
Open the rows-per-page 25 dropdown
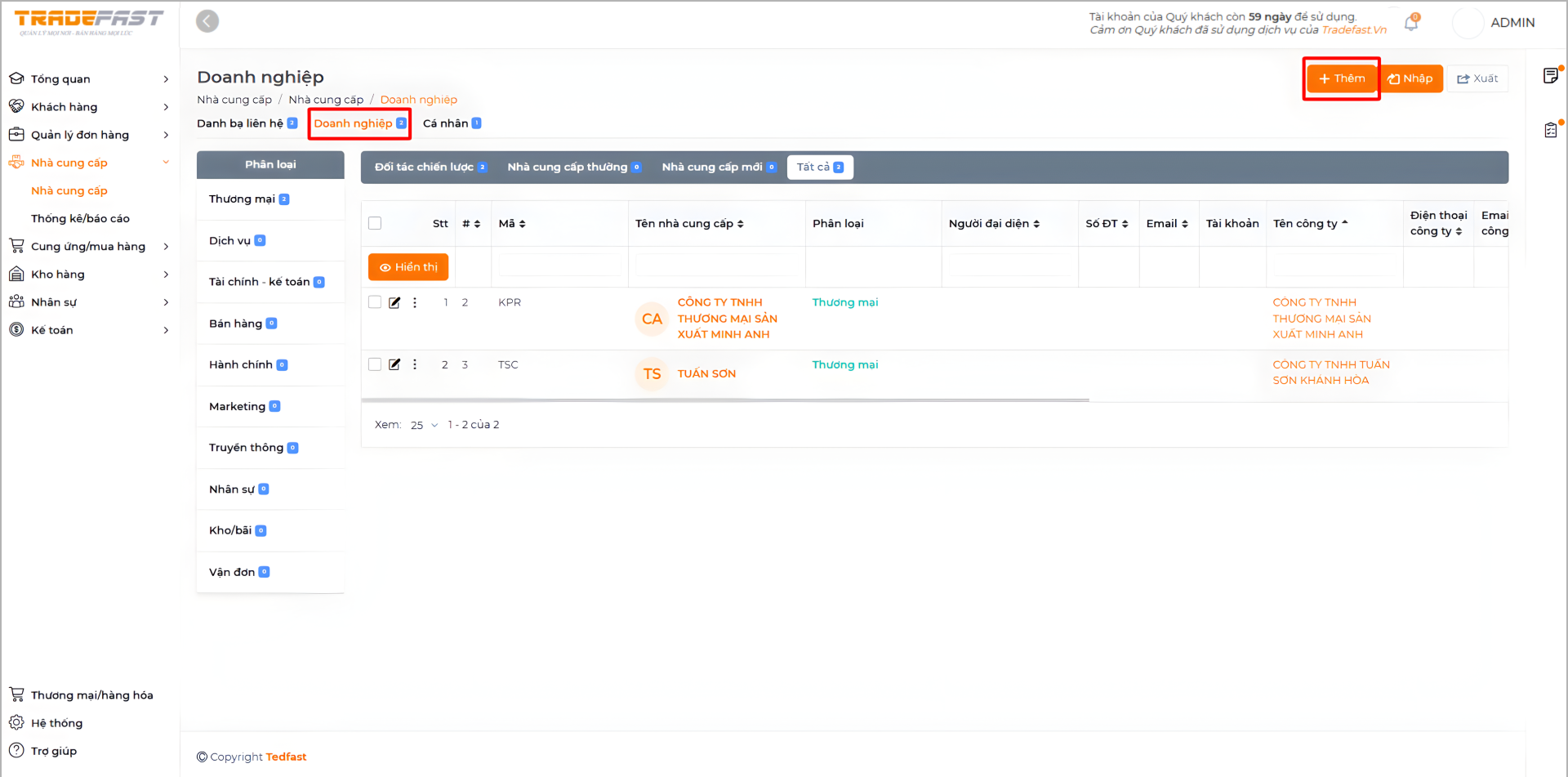(x=424, y=426)
